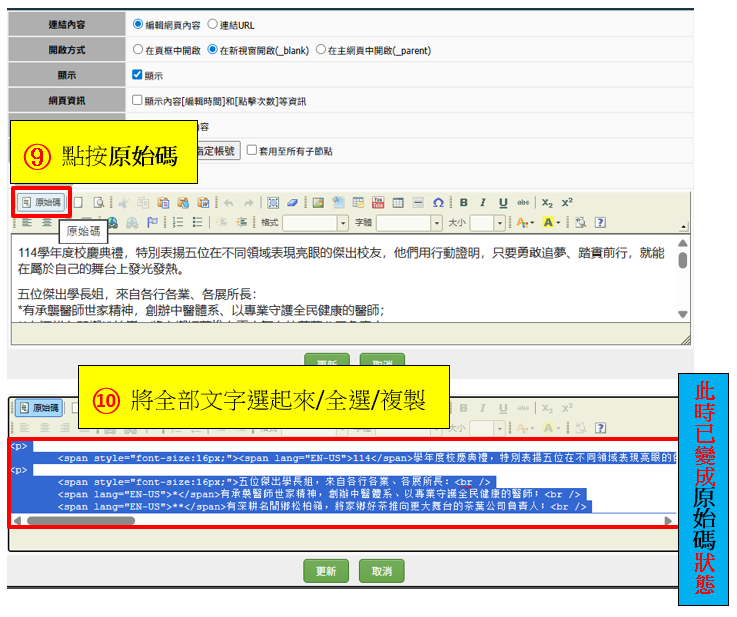
Task: Click the superscript X² icon
Action: pyautogui.click(x=567, y=202)
